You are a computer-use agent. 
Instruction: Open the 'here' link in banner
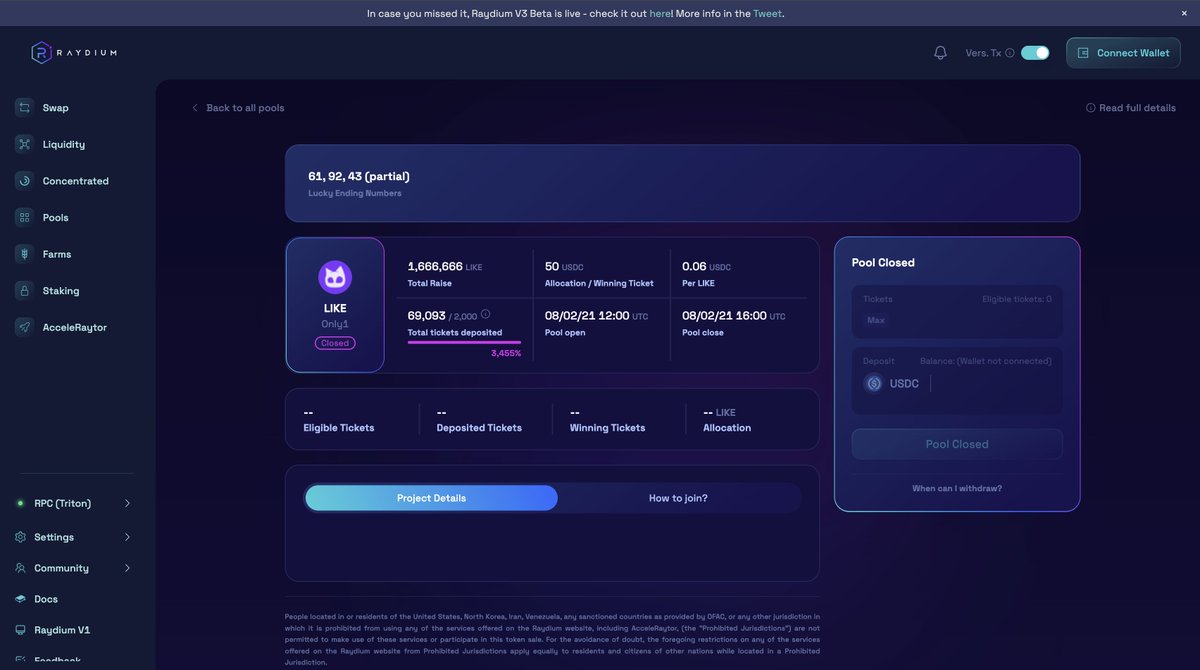click(660, 13)
